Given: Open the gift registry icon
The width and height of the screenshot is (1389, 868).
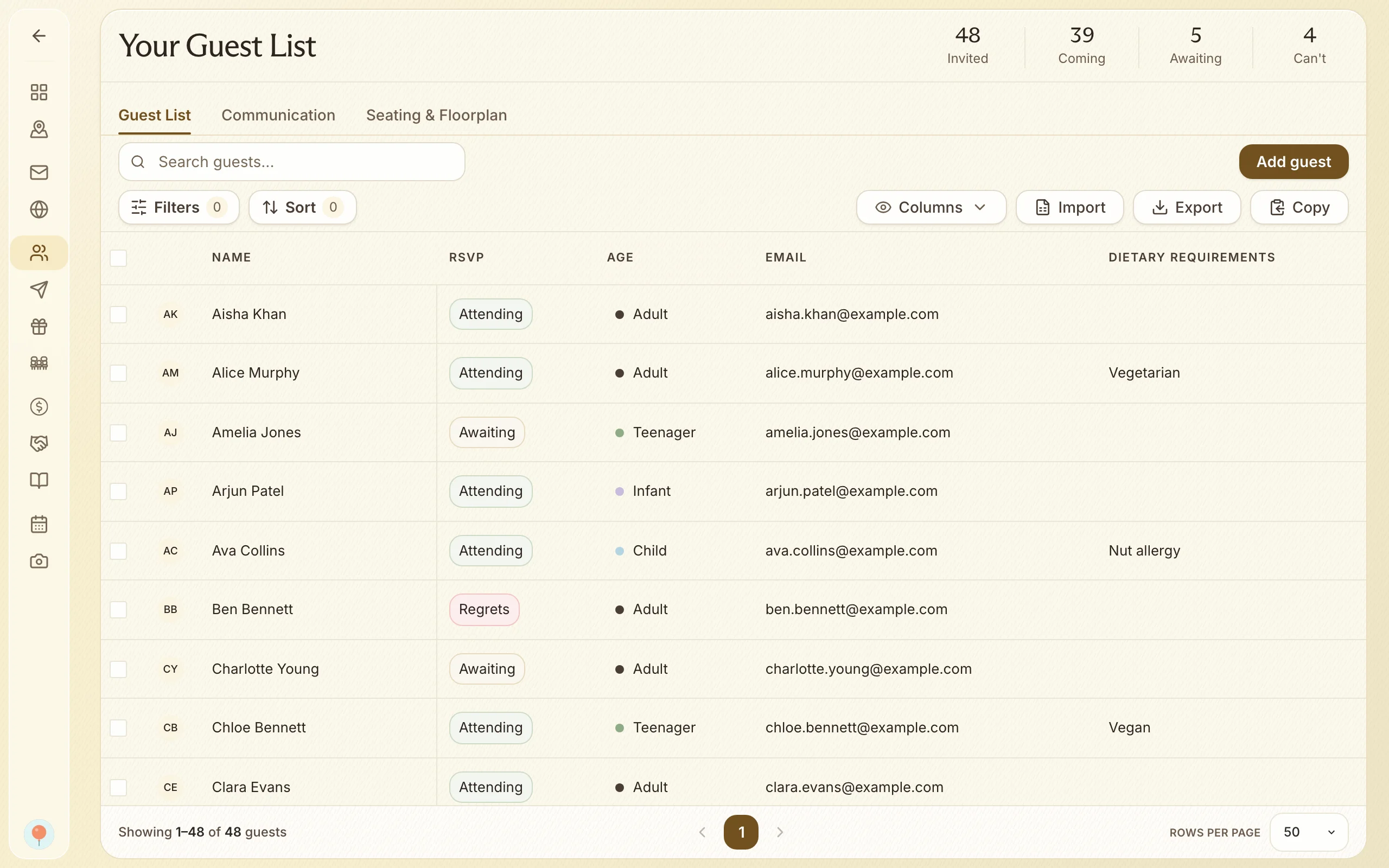Looking at the screenshot, I should click(39, 326).
